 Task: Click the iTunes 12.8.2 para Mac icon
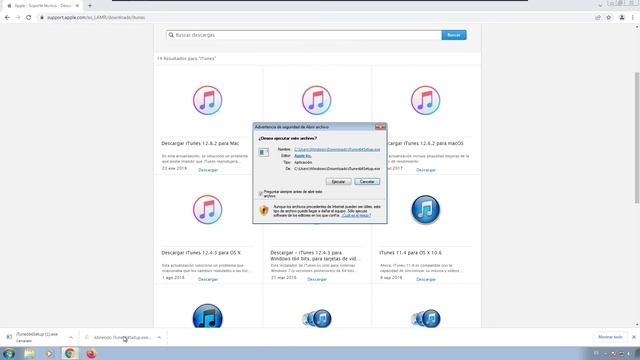(x=208, y=100)
